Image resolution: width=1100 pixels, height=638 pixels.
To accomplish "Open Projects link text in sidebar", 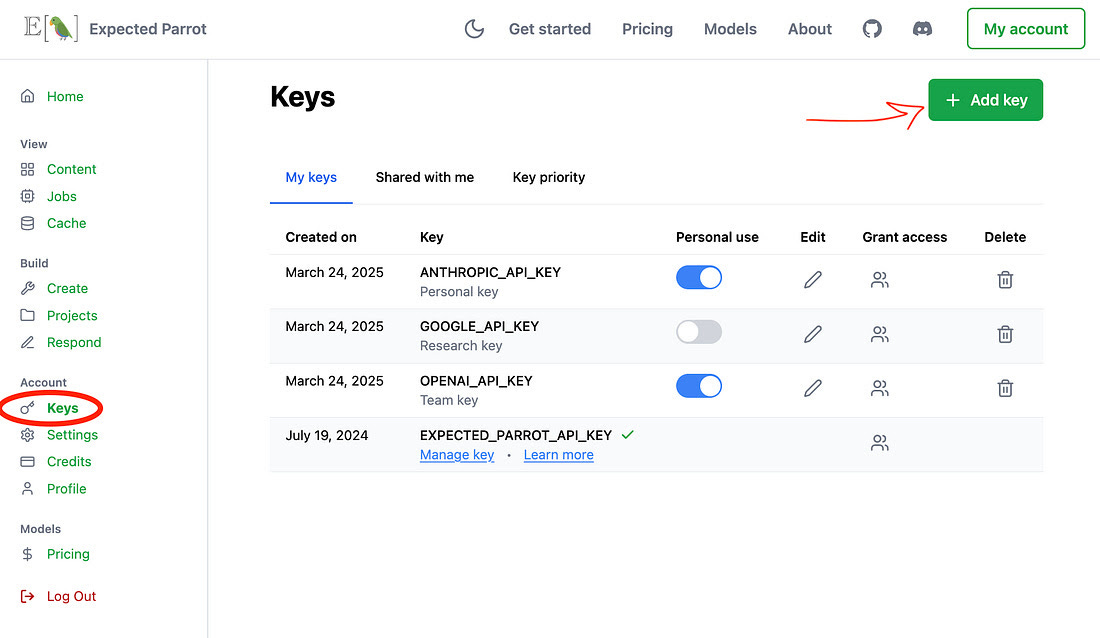I will point(72,316).
